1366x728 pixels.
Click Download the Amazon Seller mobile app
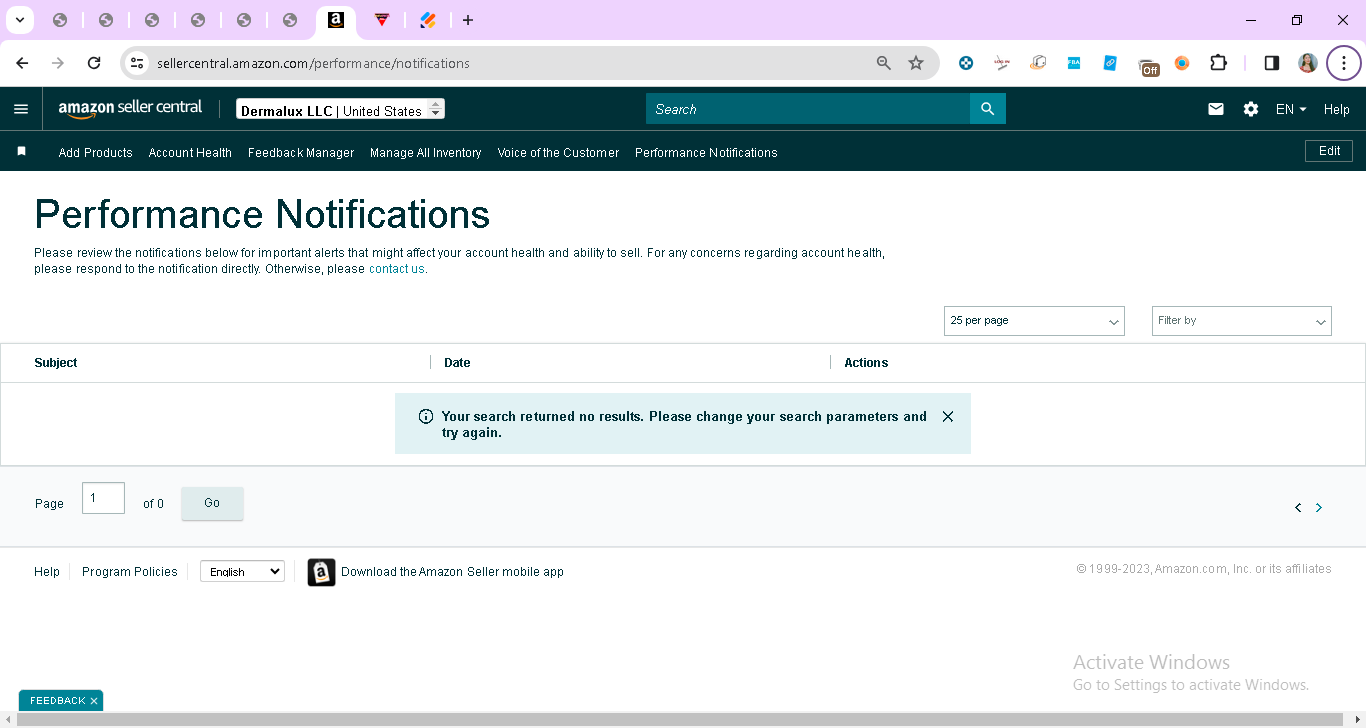pos(452,572)
